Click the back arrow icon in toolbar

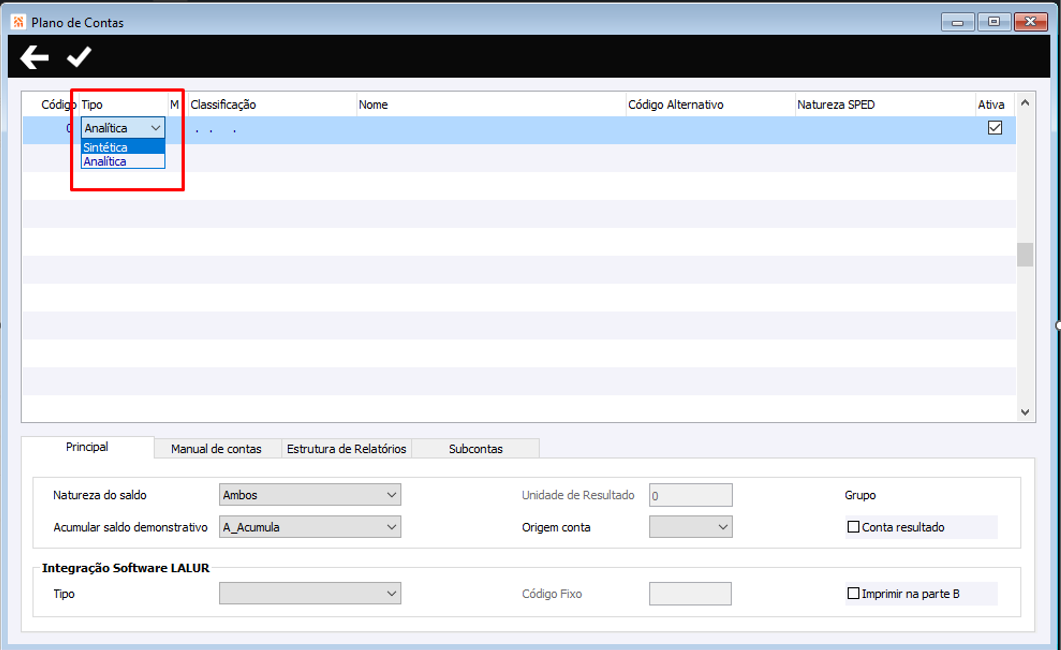coord(35,57)
